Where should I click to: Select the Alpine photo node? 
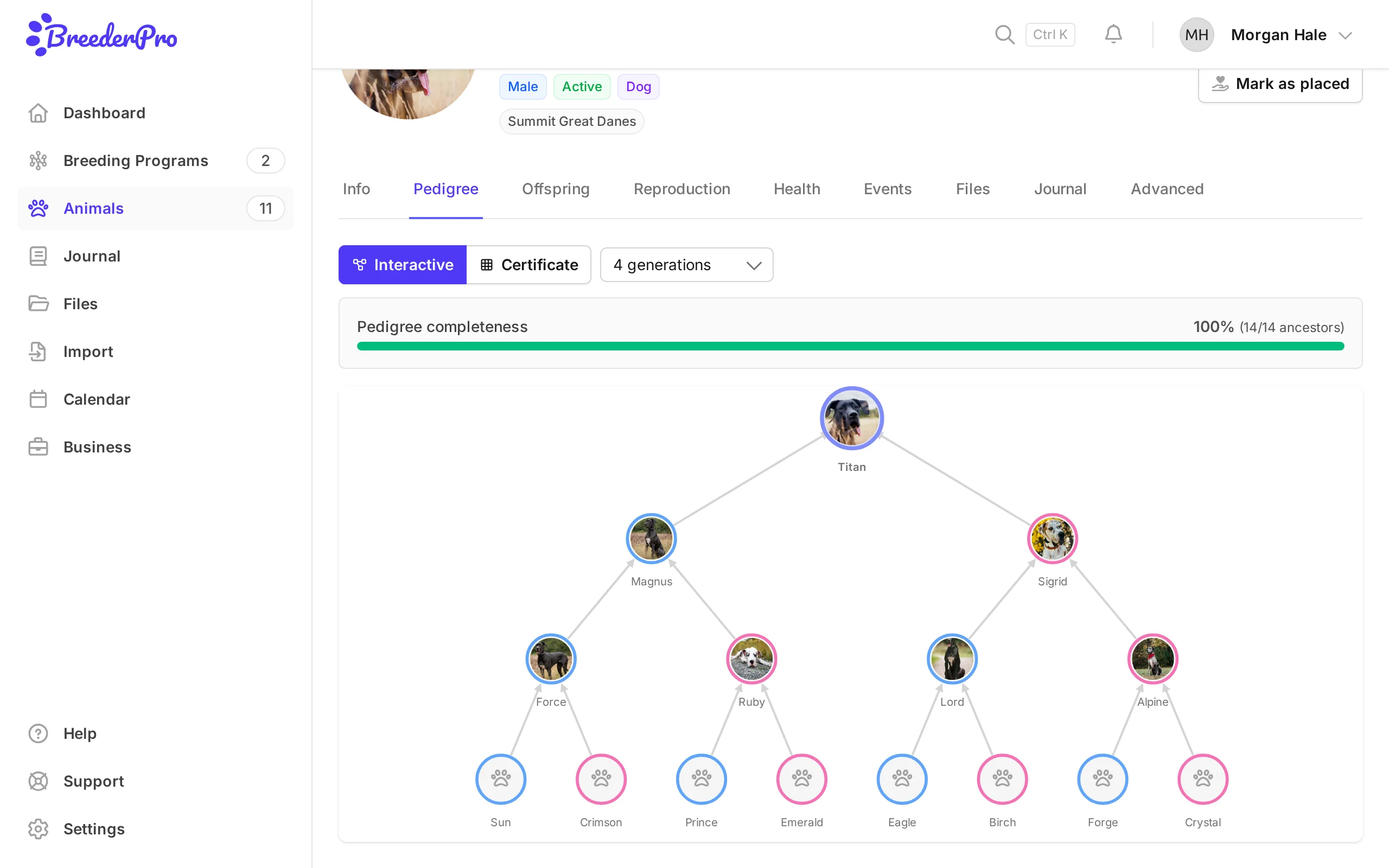pyautogui.click(x=1152, y=659)
